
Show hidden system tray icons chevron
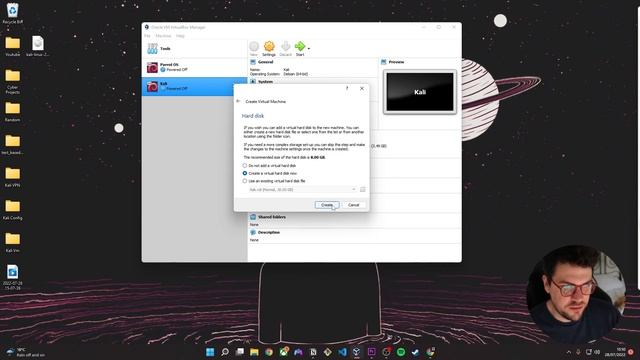point(569,352)
